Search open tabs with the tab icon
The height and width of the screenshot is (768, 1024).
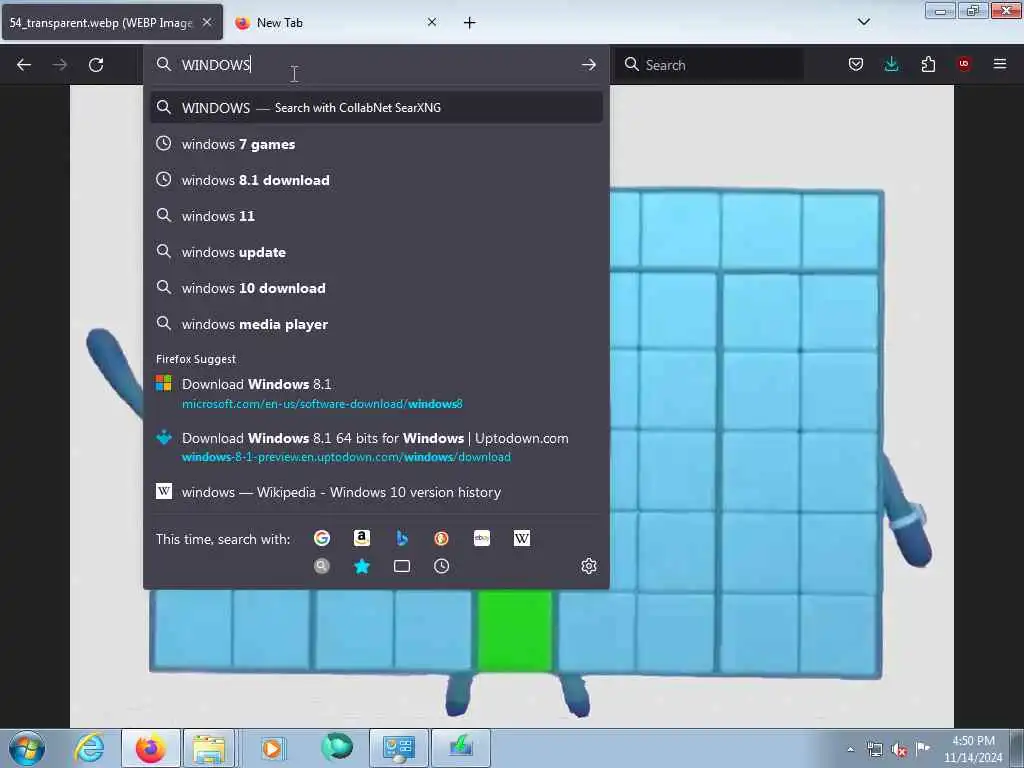pos(402,566)
